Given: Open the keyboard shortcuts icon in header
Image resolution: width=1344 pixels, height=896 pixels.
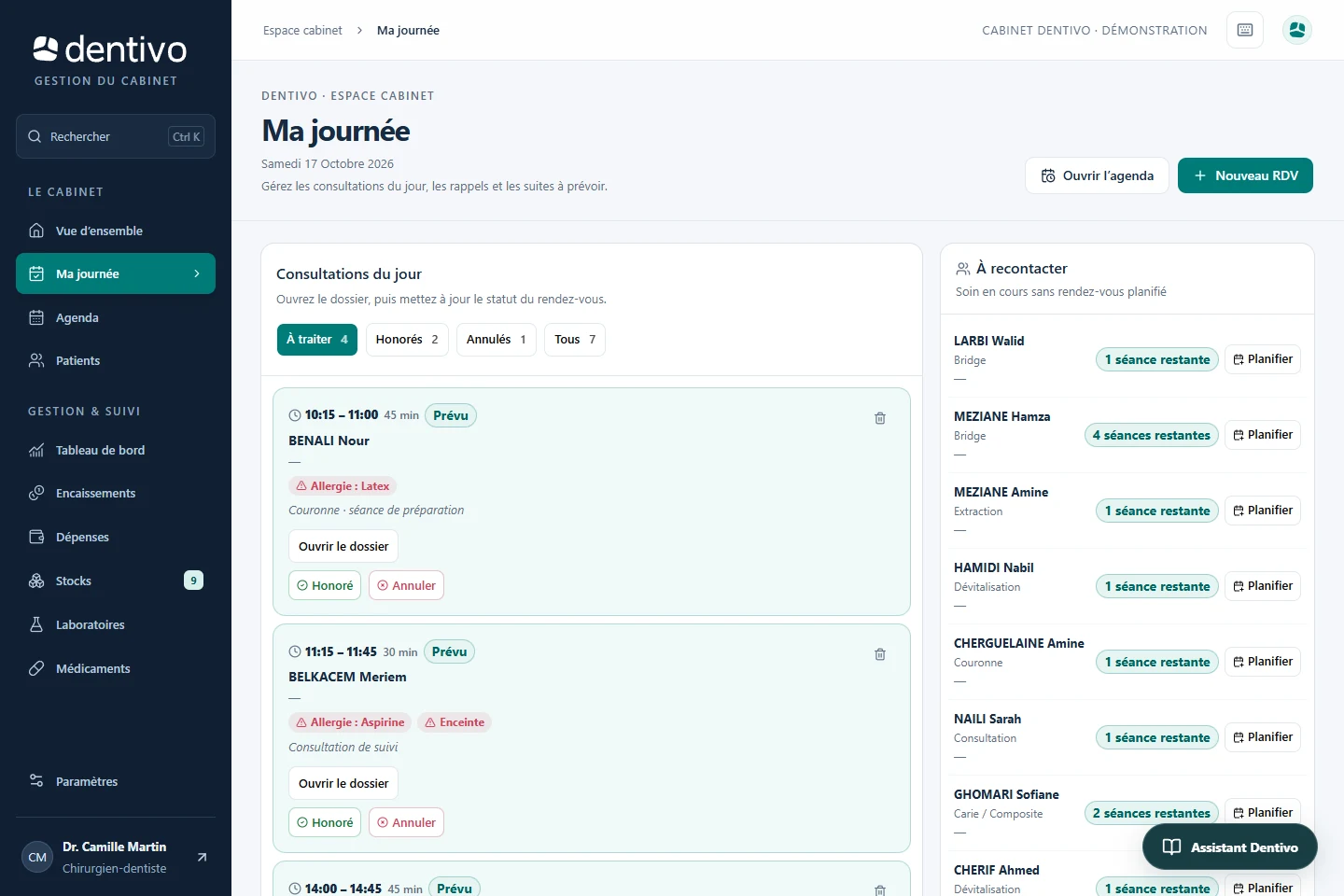Looking at the screenshot, I should coord(1245,30).
